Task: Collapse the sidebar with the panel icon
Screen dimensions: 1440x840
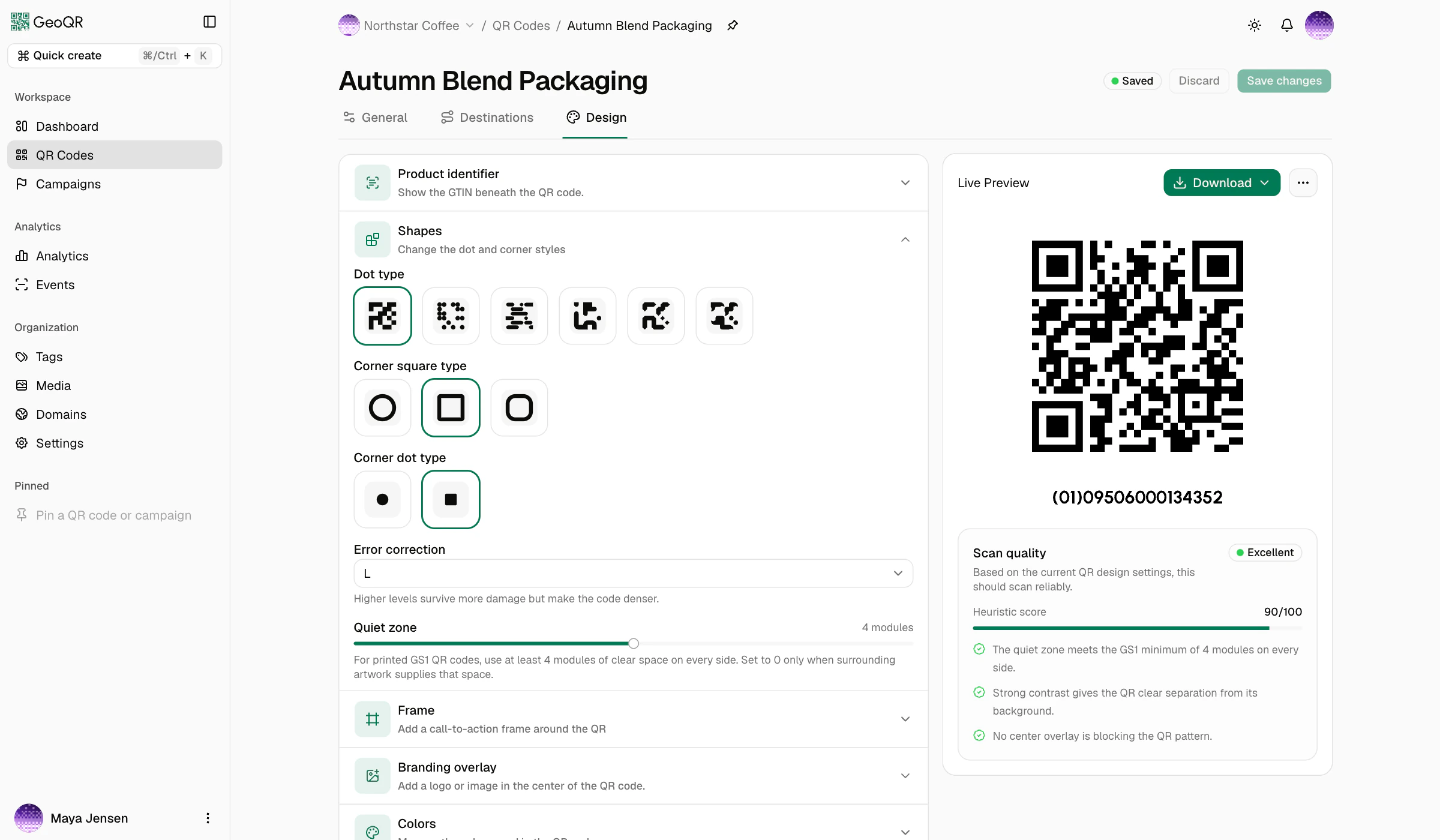Action: pyautogui.click(x=209, y=22)
